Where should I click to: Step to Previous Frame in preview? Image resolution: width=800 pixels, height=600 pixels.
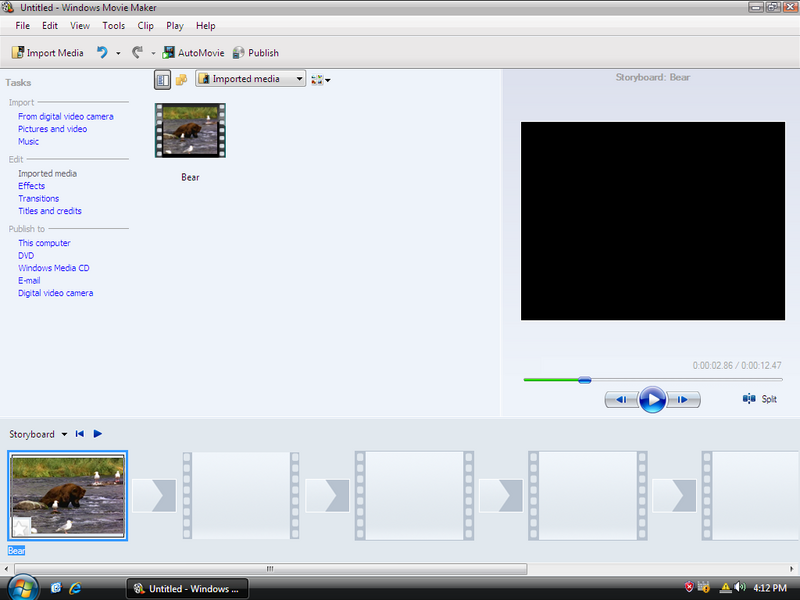pos(621,399)
